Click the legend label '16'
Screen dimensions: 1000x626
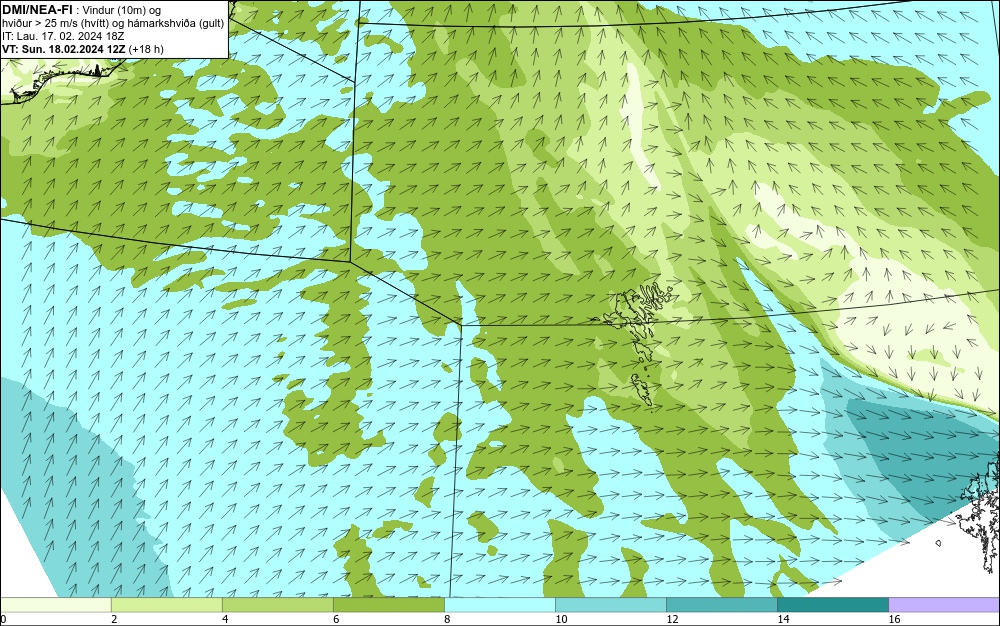[894, 619]
